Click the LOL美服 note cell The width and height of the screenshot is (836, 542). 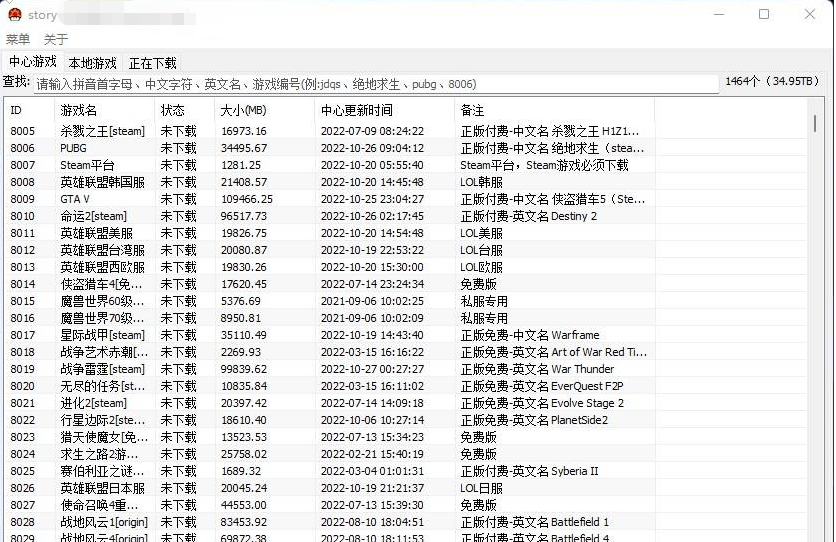coord(481,233)
